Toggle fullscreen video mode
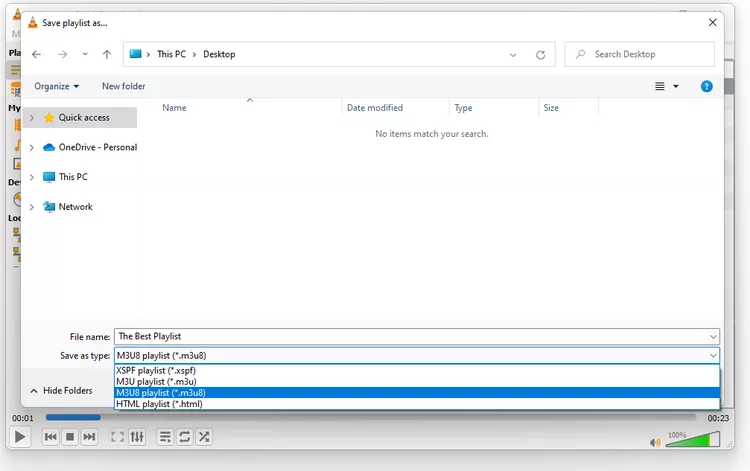This screenshot has width=750, height=471. (x=117, y=437)
